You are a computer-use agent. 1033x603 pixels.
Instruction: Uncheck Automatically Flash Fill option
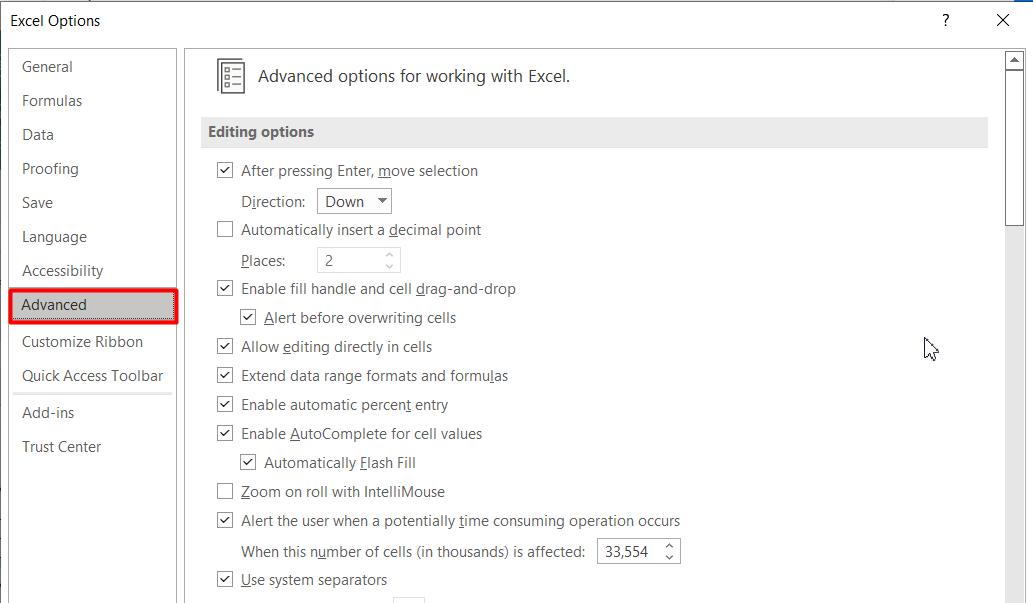pyautogui.click(x=248, y=463)
